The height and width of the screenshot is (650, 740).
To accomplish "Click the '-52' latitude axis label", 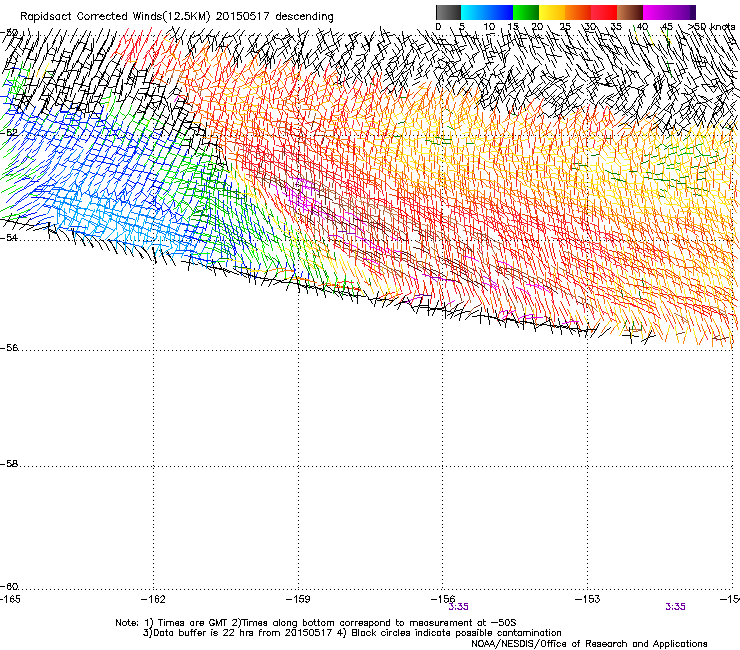I will [x=9, y=132].
